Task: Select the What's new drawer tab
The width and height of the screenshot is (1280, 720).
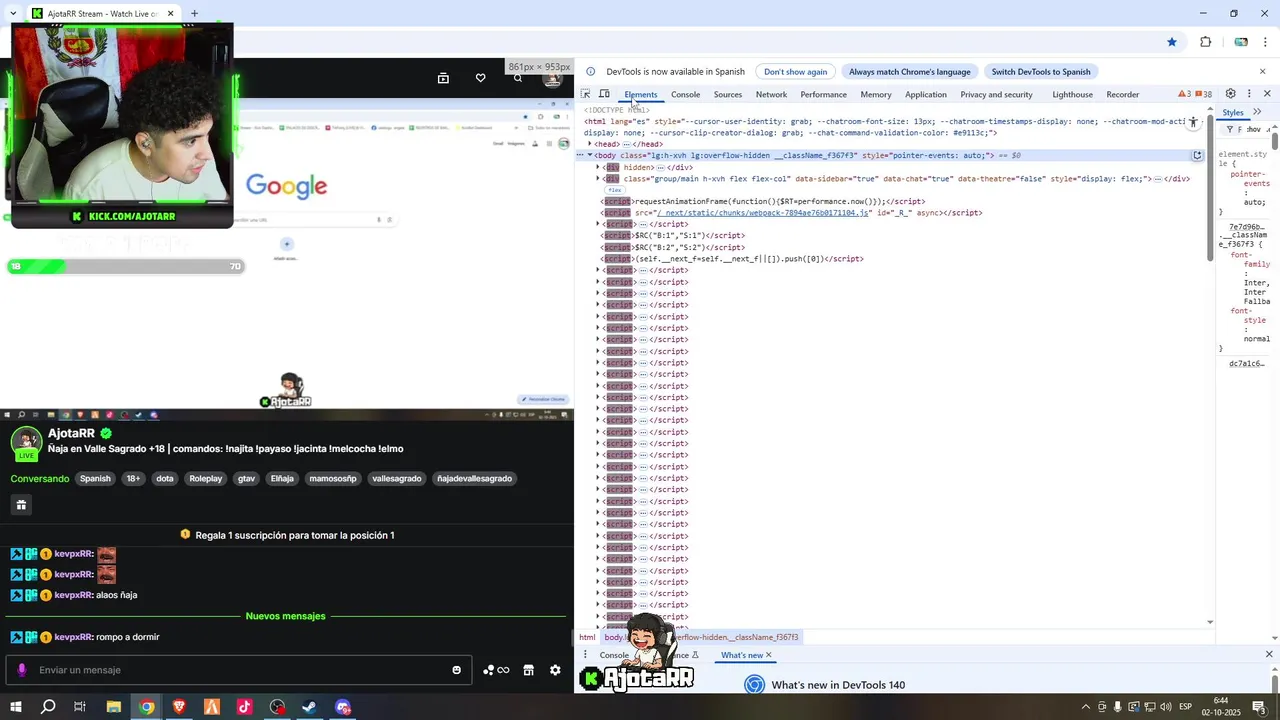Action: 741,655
